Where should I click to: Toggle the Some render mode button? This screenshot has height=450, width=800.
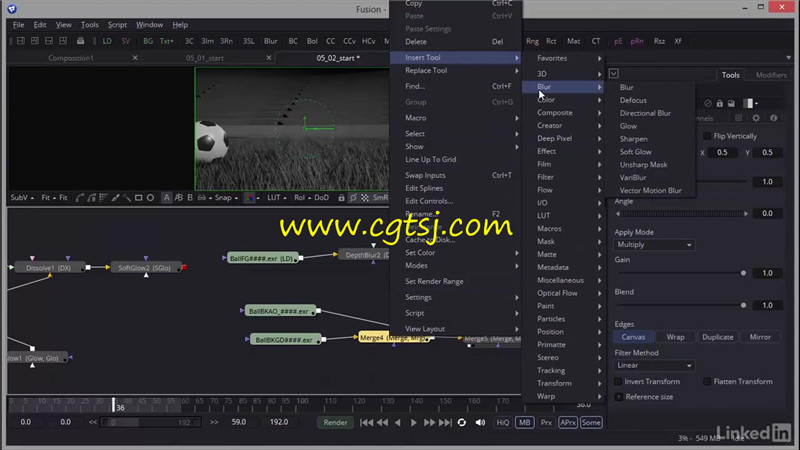point(591,422)
